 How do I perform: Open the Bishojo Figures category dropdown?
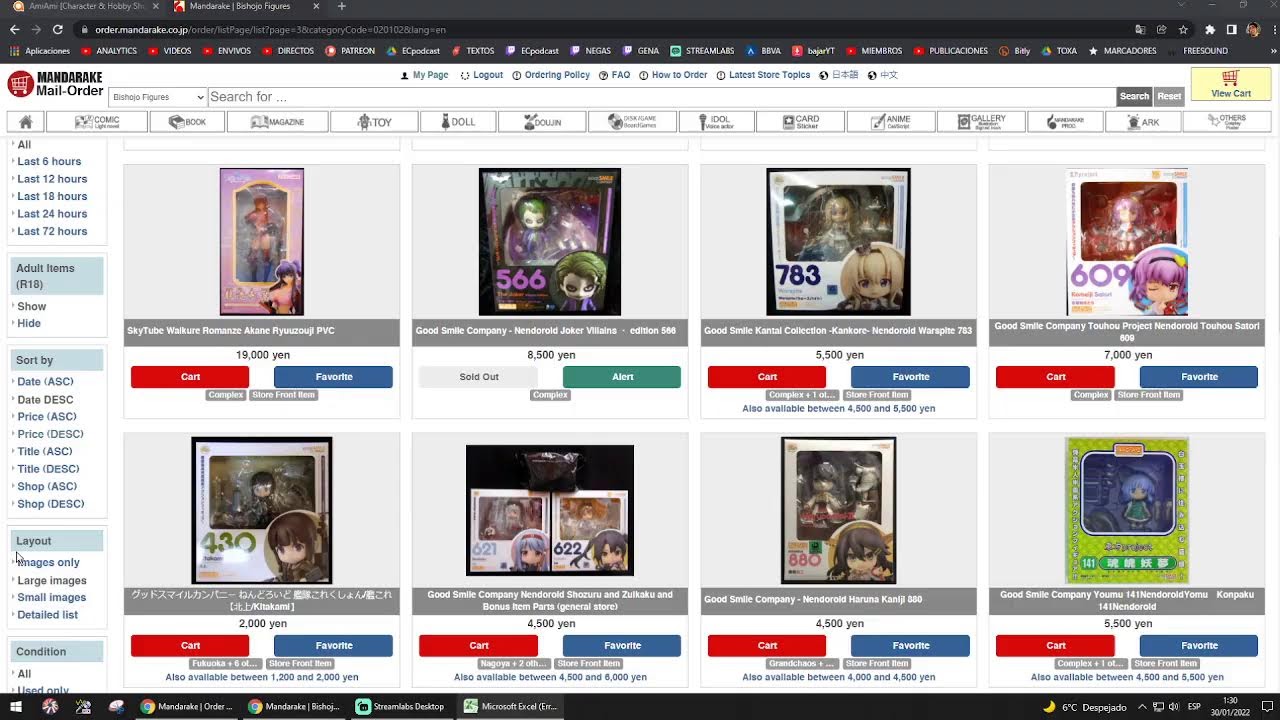tap(158, 97)
